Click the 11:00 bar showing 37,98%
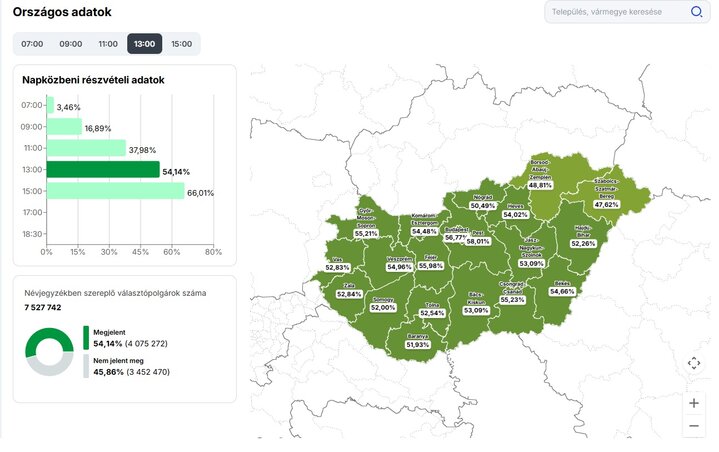Screen dimensions: 719x452 pos(86,148)
